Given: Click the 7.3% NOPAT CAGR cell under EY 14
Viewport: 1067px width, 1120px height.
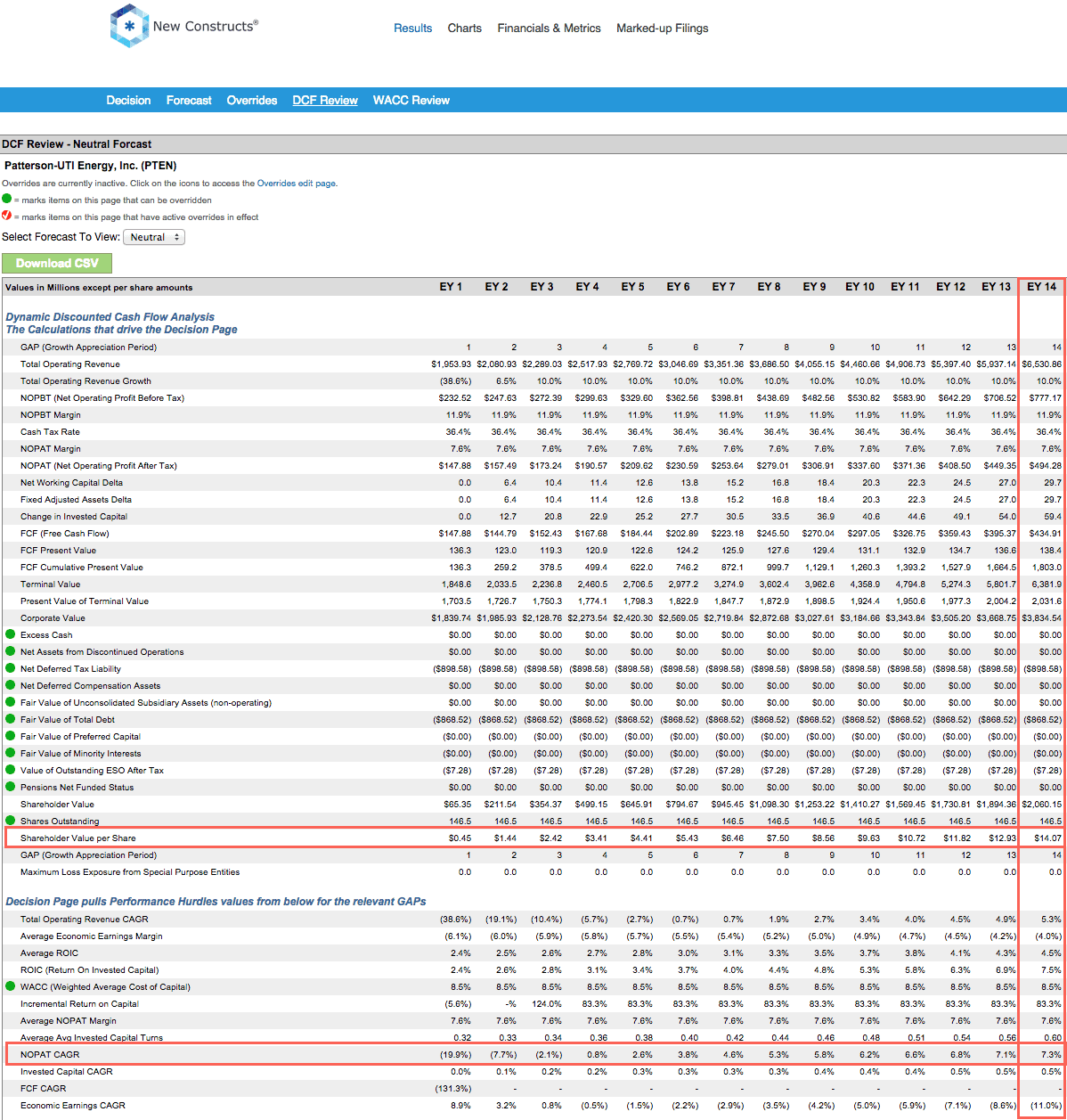Looking at the screenshot, I should pyautogui.click(x=1051, y=1054).
